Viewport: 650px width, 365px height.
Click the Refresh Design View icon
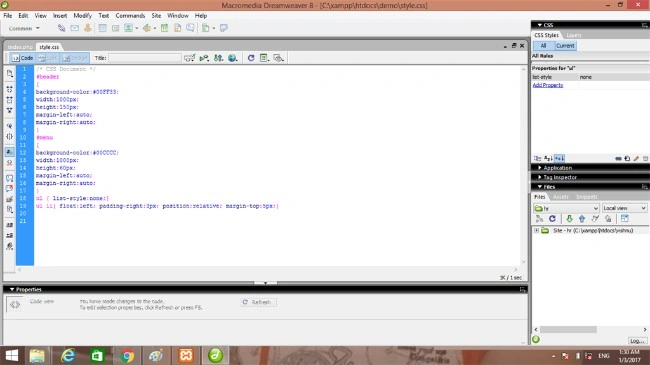(x=251, y=58)
